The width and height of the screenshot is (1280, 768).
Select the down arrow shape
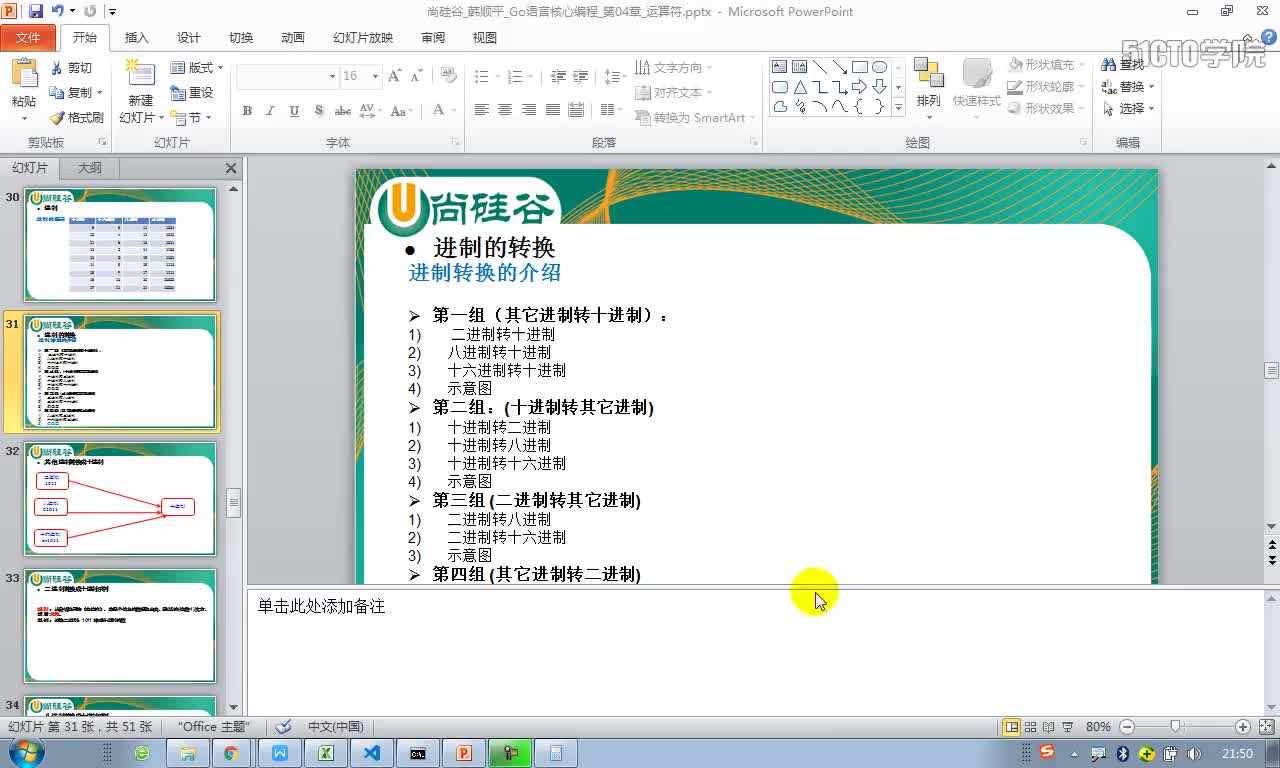pos(879,87)
